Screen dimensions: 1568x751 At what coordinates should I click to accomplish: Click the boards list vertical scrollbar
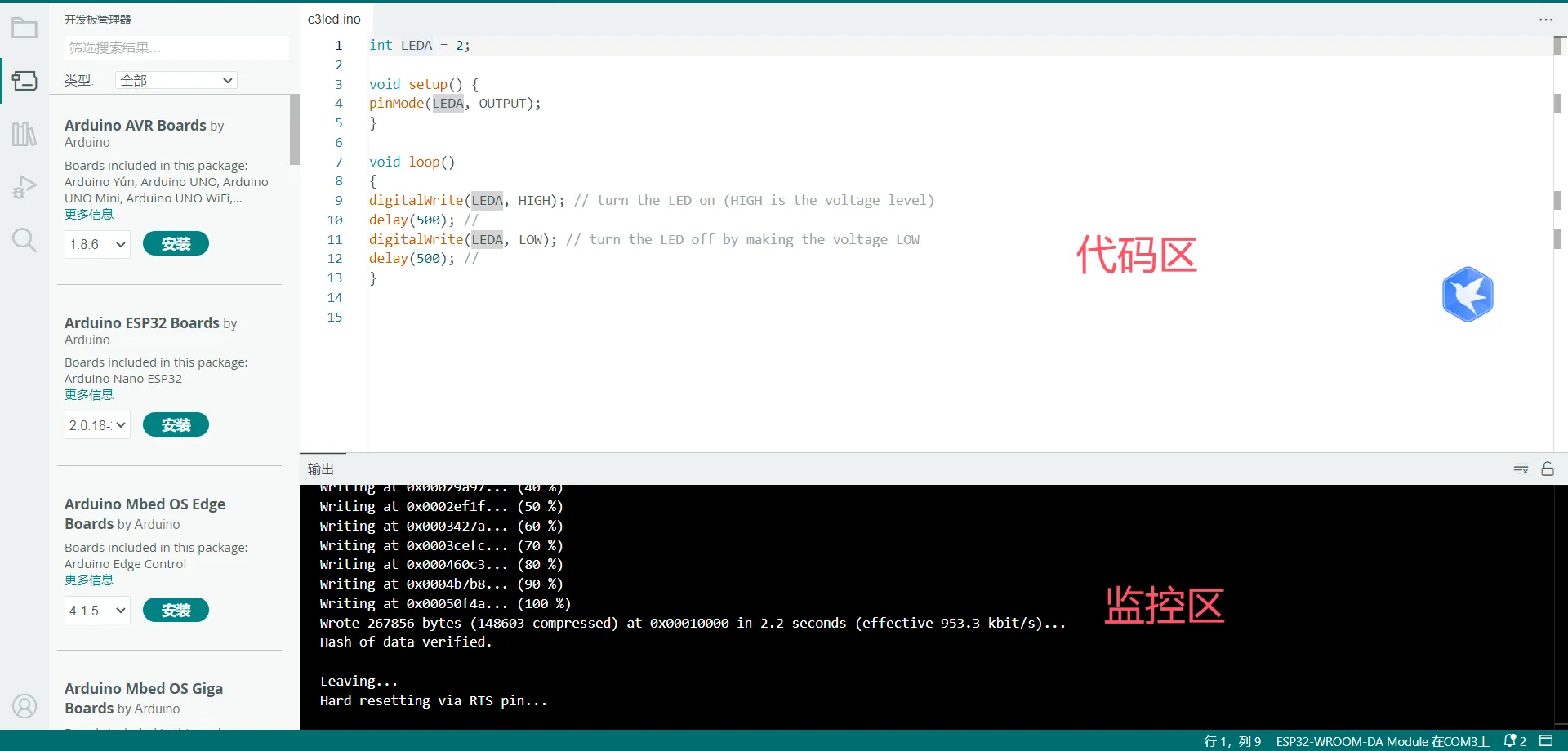[295, 131]
